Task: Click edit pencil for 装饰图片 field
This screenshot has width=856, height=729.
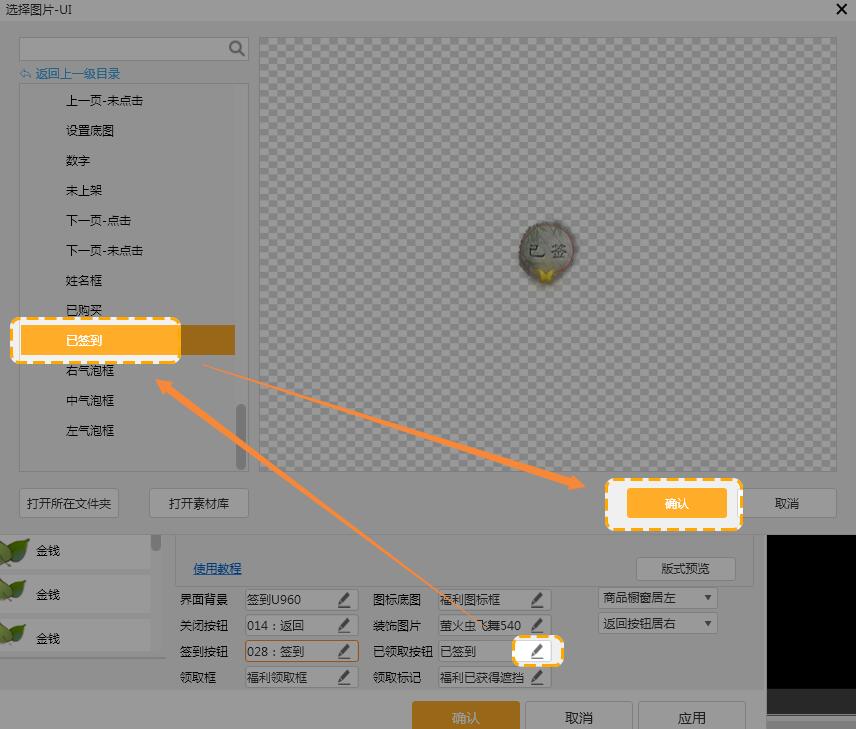Action: pos(537,626)
